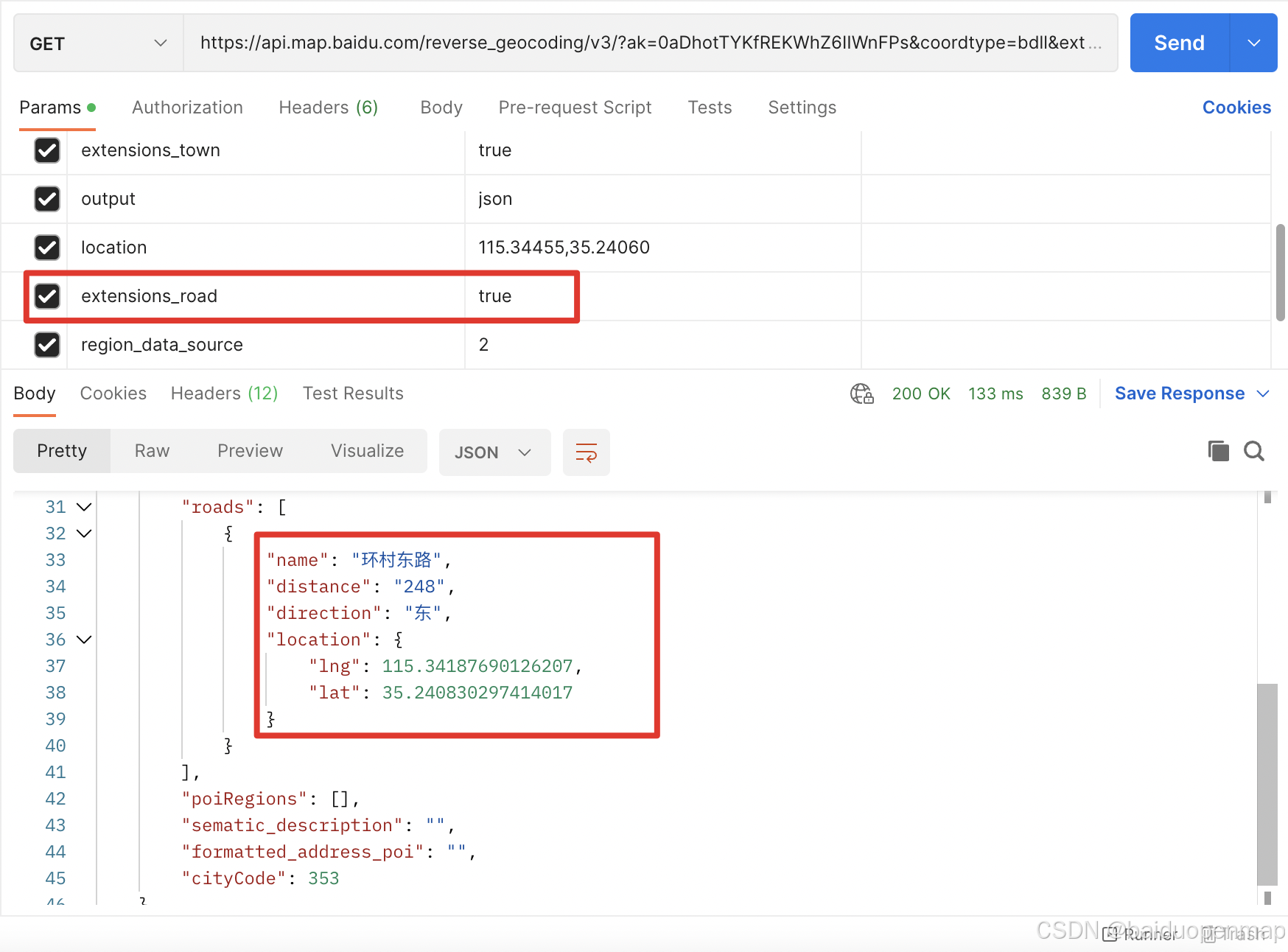Click the params table vertical scrollbar
Screen dimensions: 1288x952
pyautogui.click(x=1280, y=273)
